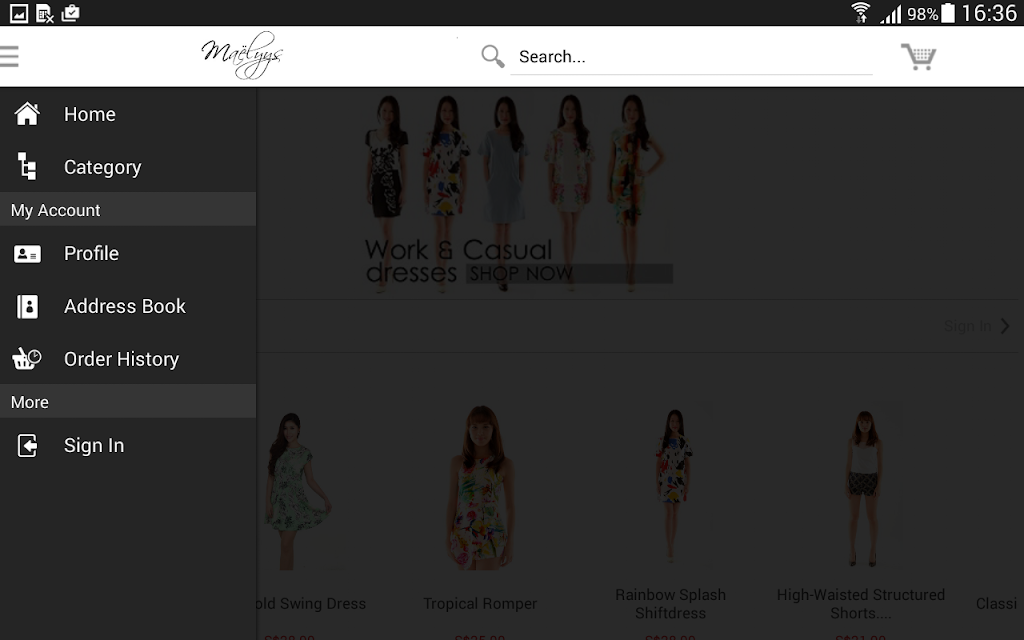The height and width of the screenshot is (640, 1024).
Task: Tap the Order History basket icon
Action: coord(27,359)
